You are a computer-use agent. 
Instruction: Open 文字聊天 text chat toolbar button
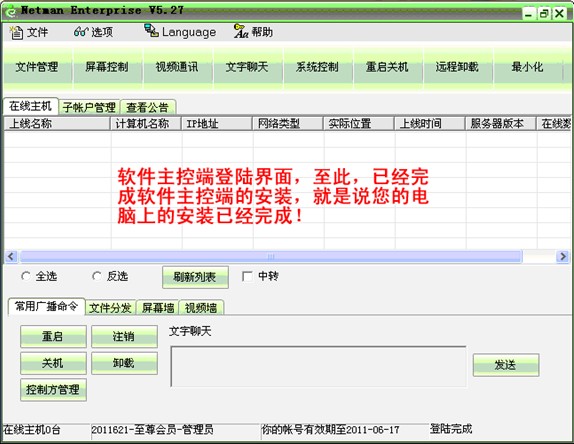[247, 67]
